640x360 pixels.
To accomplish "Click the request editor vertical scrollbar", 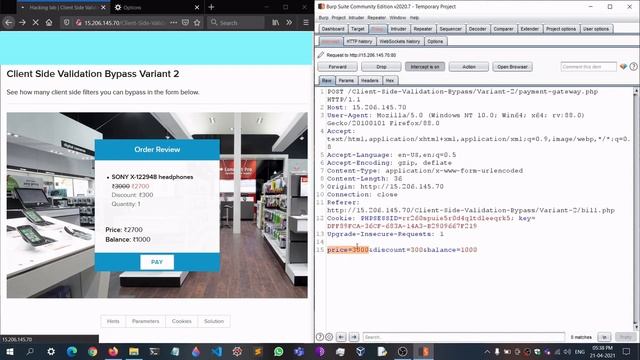I will (x=636, y=208).
